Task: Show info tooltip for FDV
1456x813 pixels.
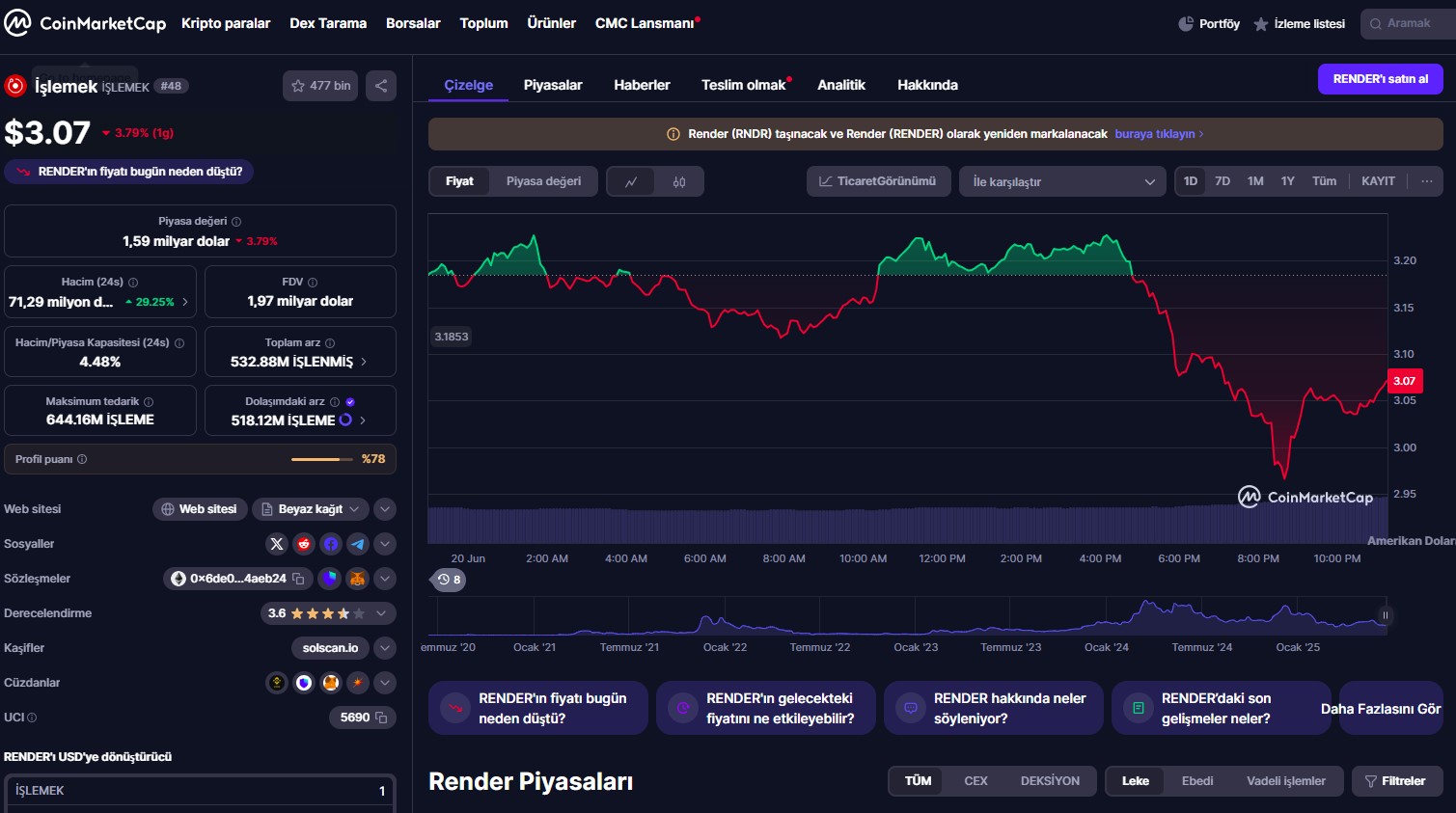Action: point(313,283)
